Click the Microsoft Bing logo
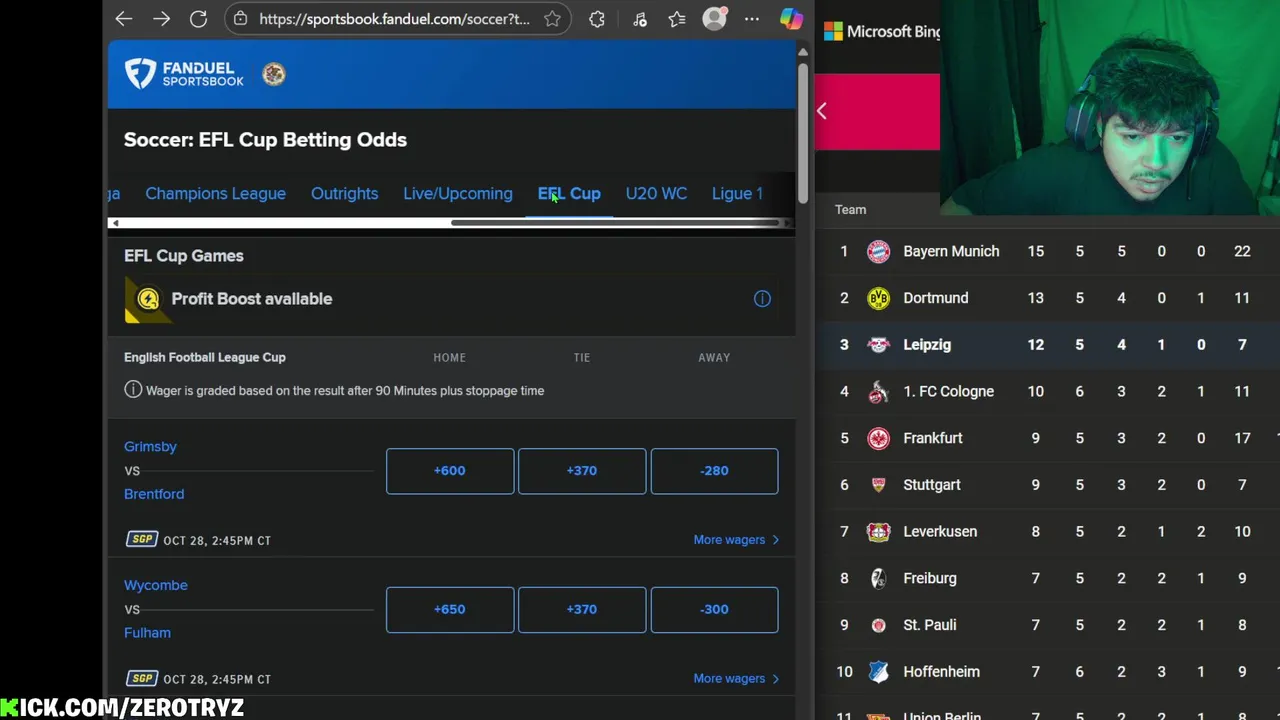 882,32
